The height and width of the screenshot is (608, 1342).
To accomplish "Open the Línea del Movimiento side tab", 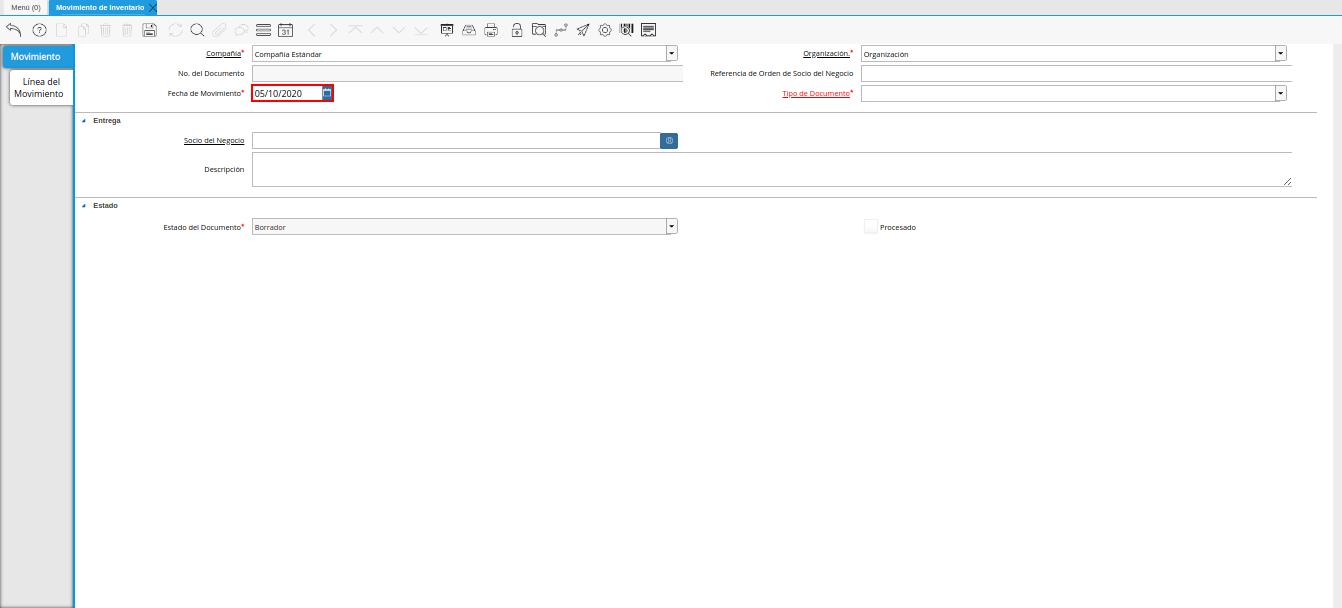I will (39, 88).
